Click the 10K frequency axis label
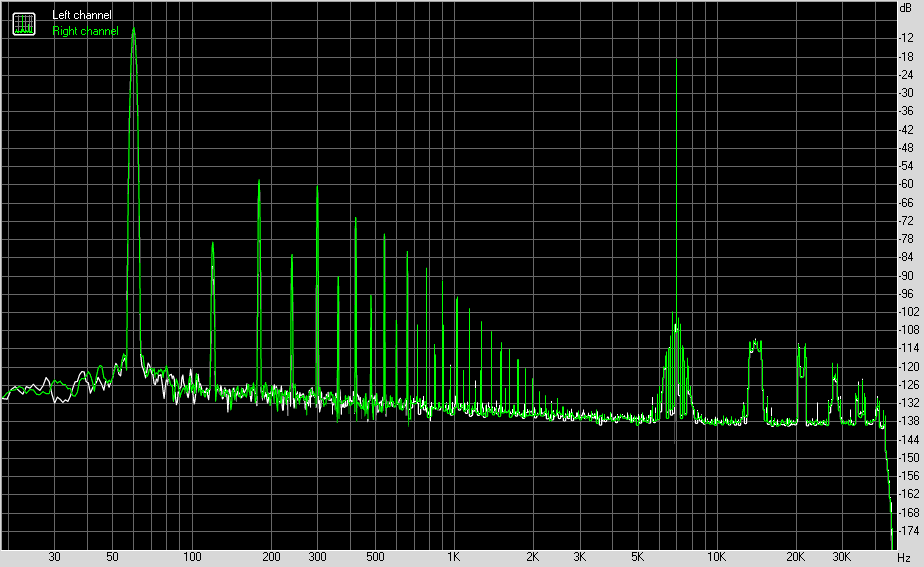 (717, 557)
